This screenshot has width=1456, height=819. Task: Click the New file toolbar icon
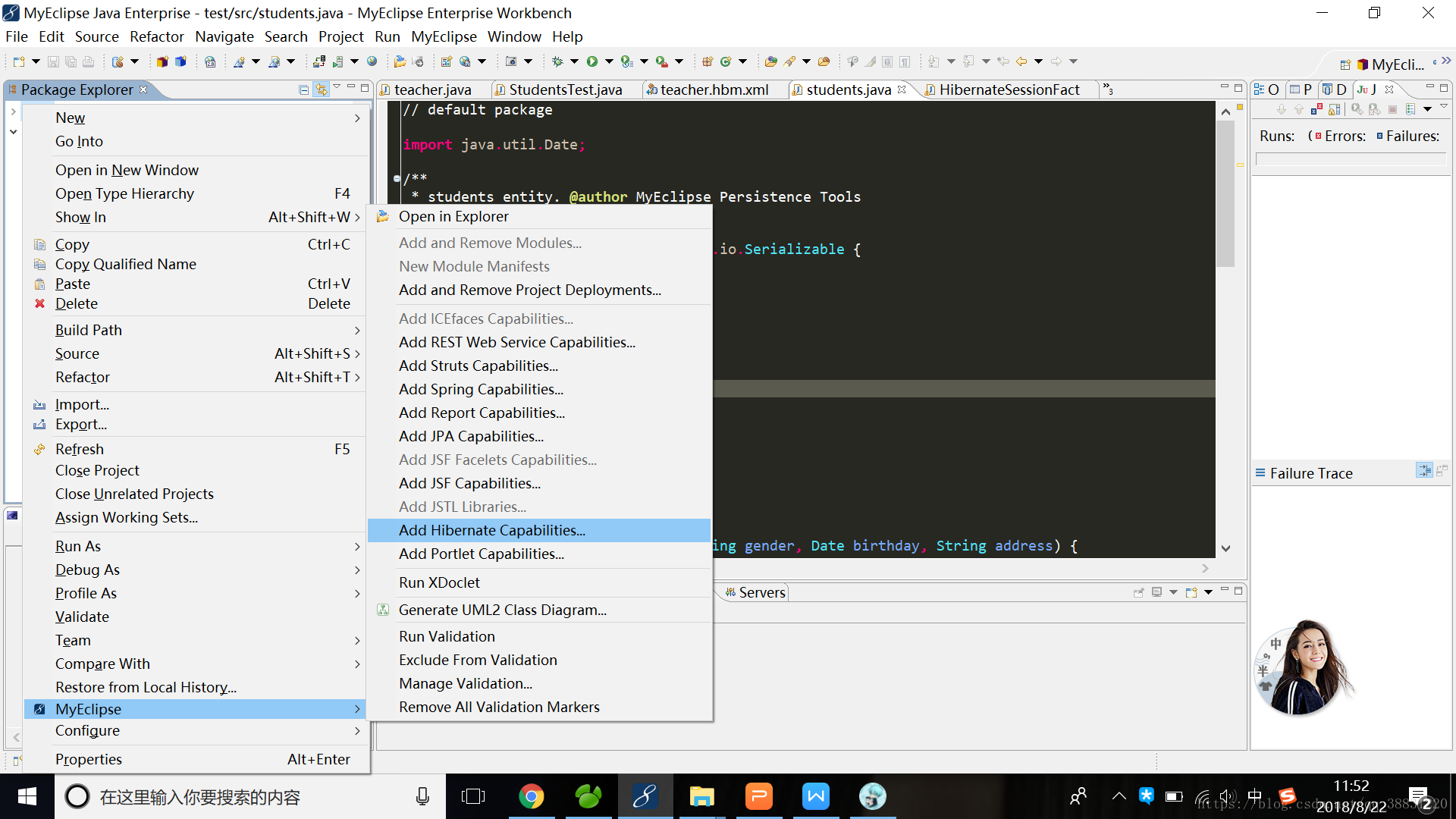pyautogui.click(x=19, y=61)
